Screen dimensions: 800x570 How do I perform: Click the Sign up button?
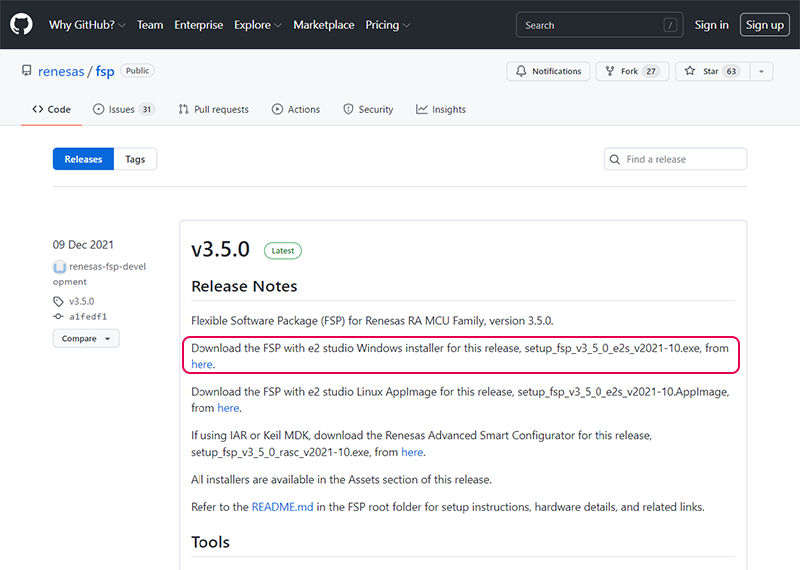pyautogui.click(x=764, y=24)
